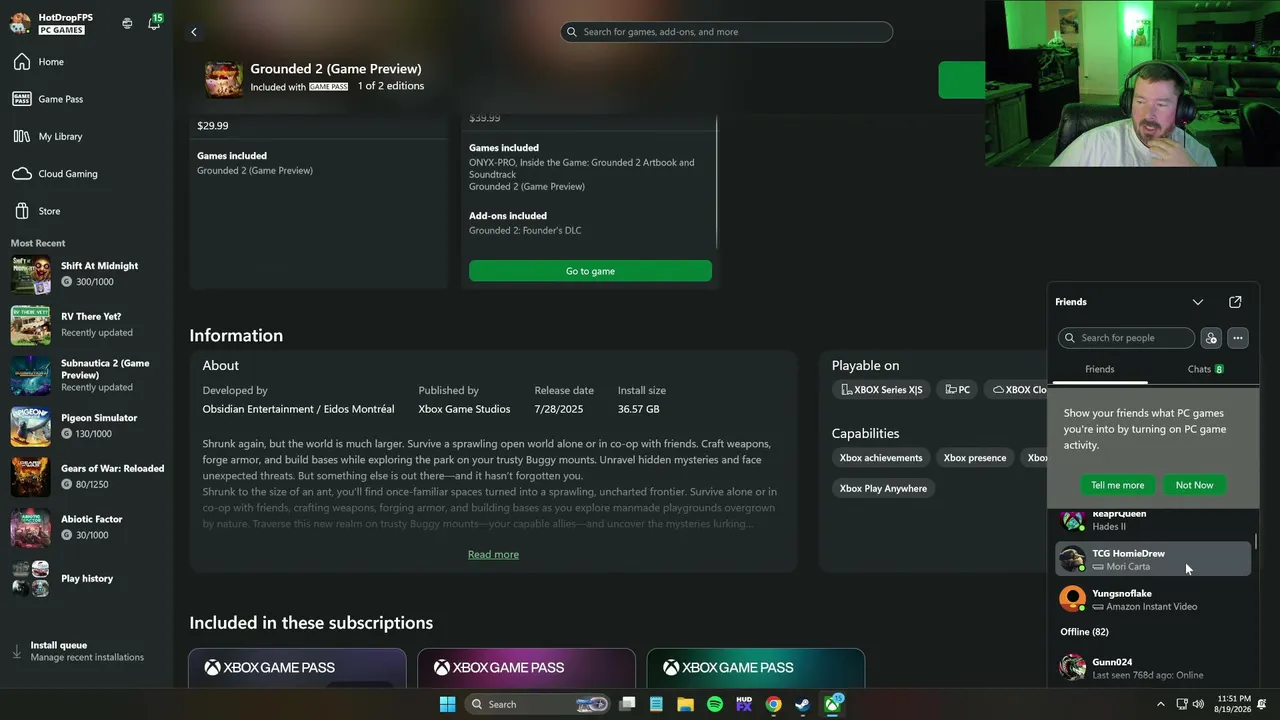Expand description with Read more
This screenshot has width=1280, height=720.
coord(493,555)
